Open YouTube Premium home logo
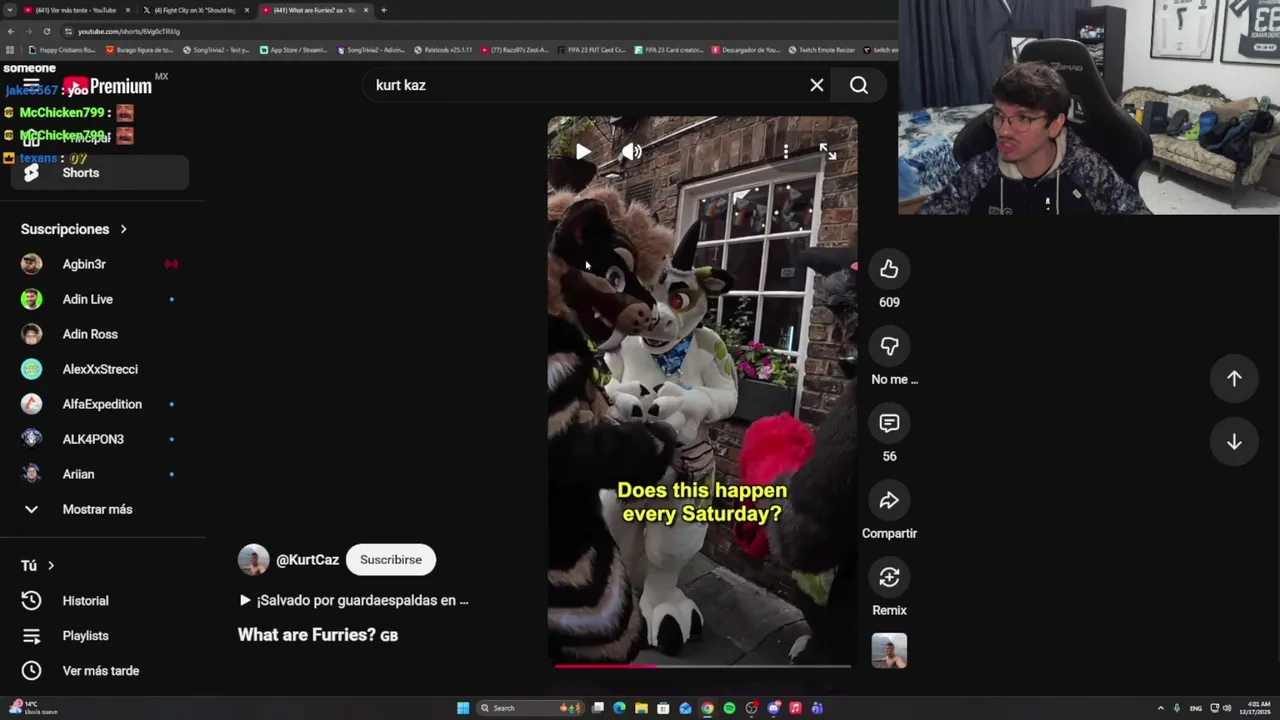 107,87
